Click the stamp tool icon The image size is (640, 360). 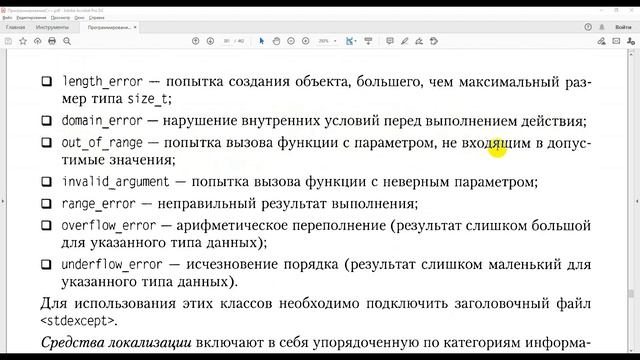pyautogui.click(x=434, y=41)
